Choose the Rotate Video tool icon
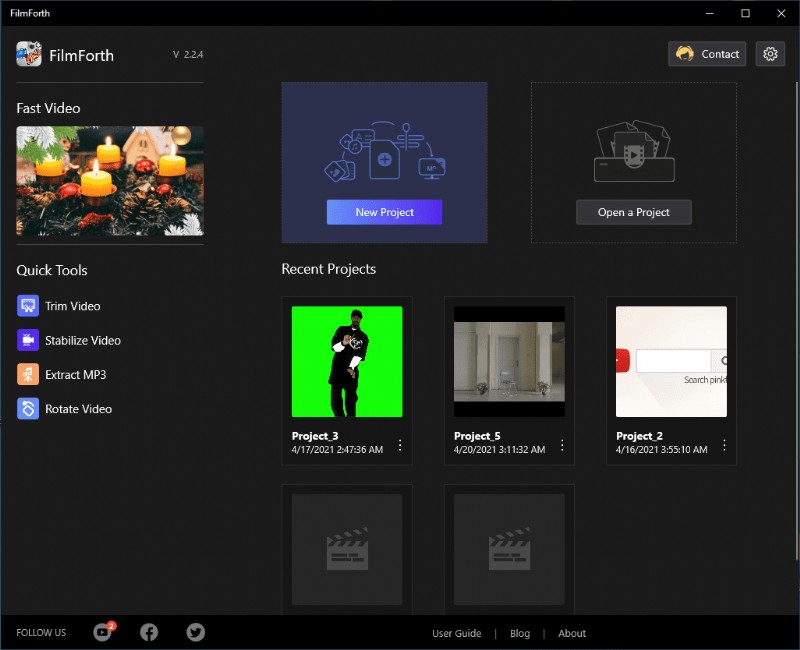The height and width of the screenshot is (650, 800). (28, 409)
